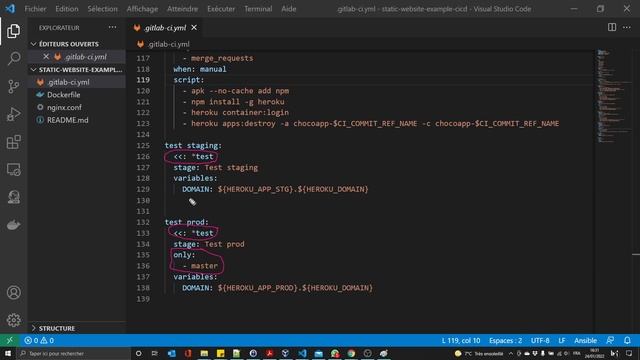Click the split editor icon

click(612, 27)
